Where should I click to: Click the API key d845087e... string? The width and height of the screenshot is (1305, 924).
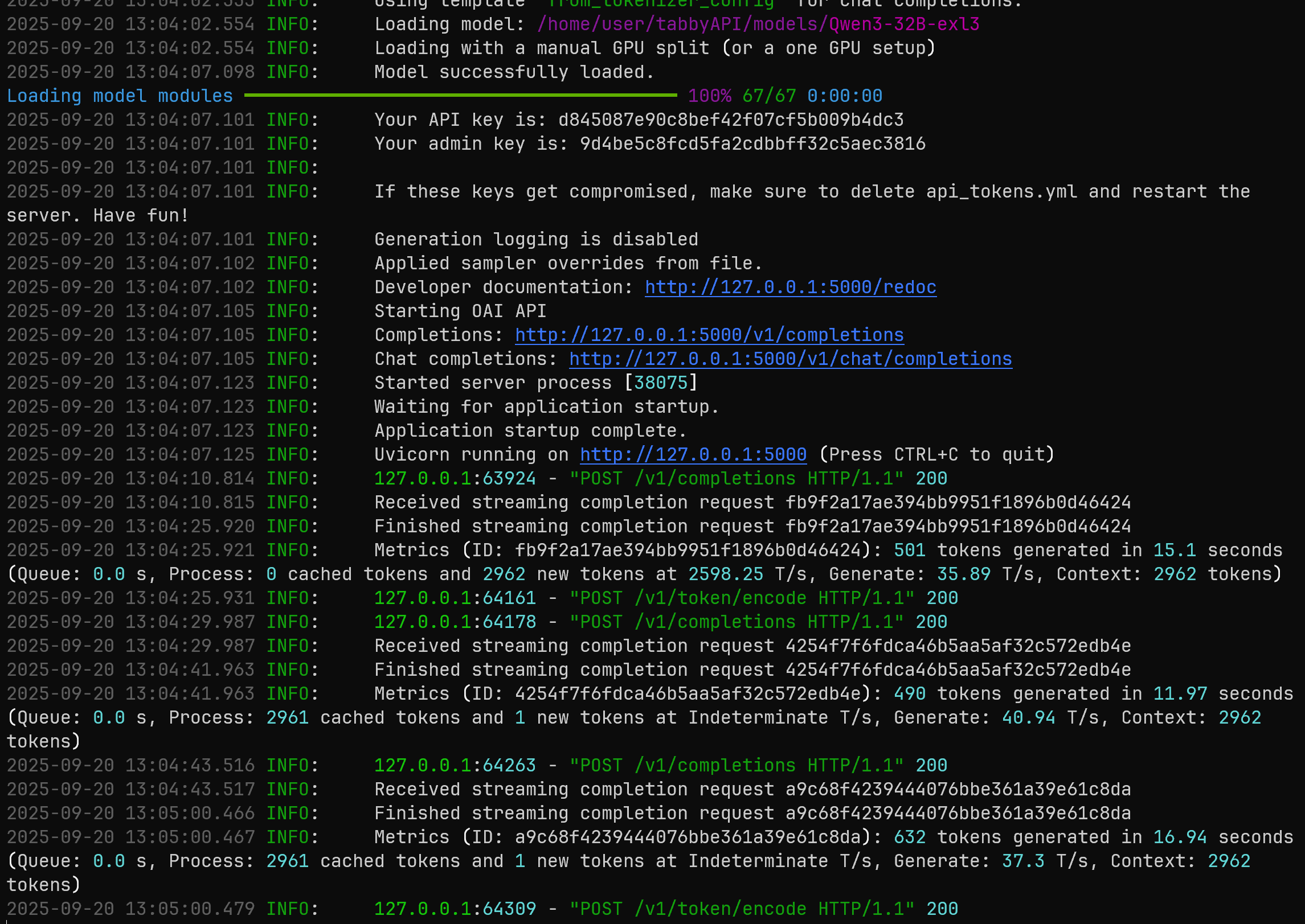point(730,120)
